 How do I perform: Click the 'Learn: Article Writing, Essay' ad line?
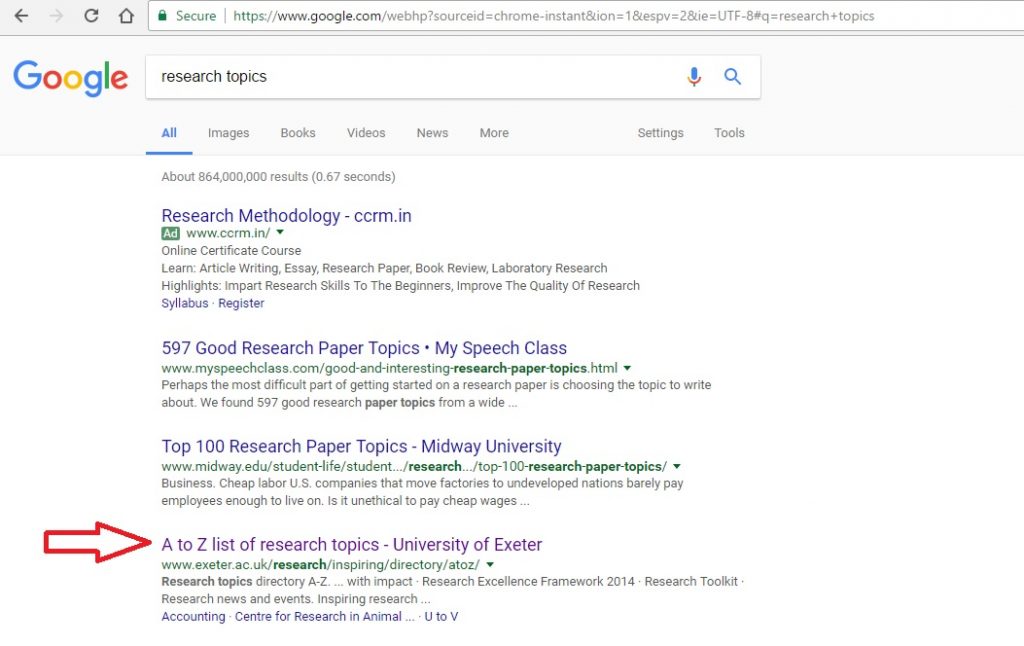[384, 268]
